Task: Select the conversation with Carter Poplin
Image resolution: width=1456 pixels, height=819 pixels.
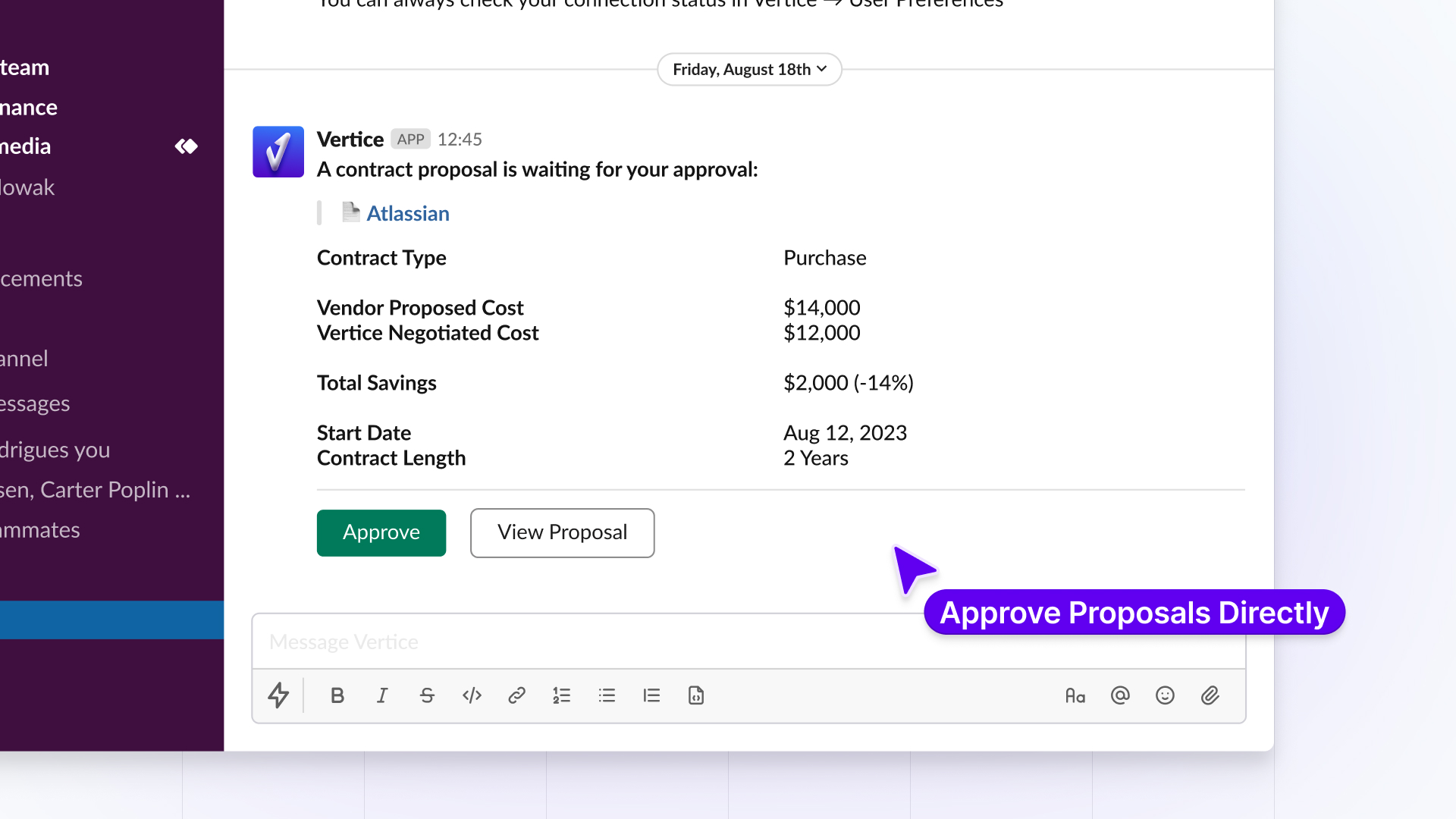Action: click(x=95, y=489)
